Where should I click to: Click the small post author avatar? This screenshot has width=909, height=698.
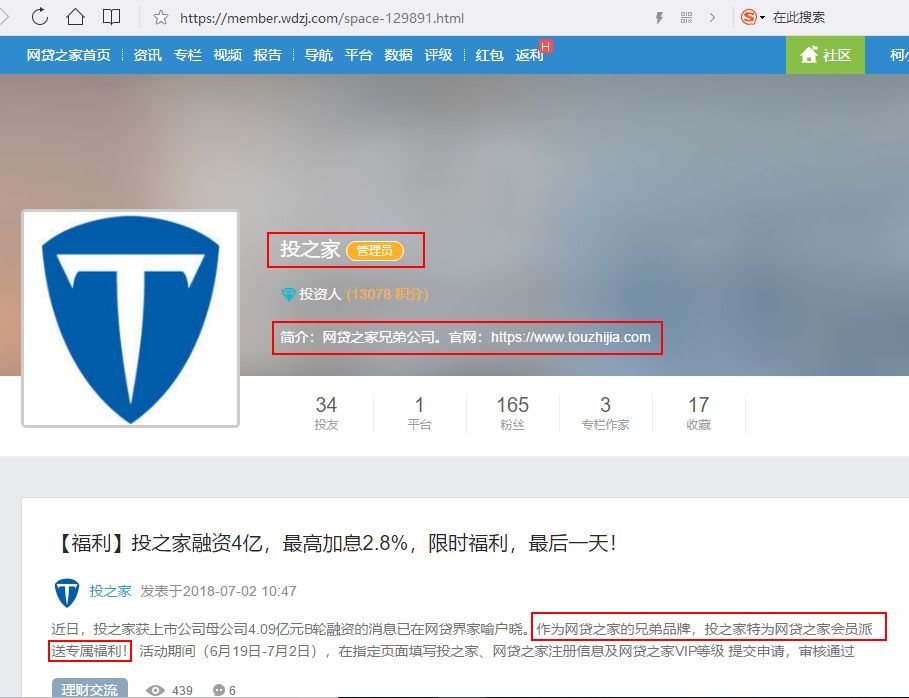click(x=67, y=592)
